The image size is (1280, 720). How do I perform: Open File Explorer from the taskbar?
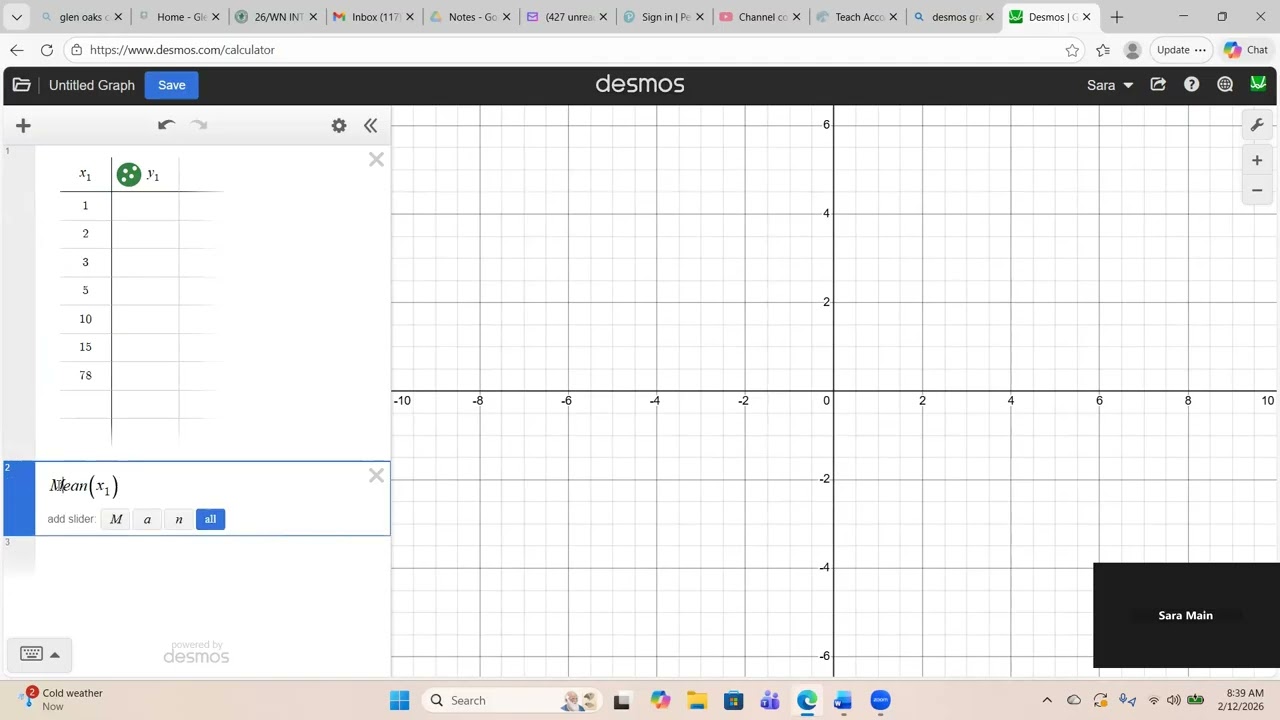point(697,700)
